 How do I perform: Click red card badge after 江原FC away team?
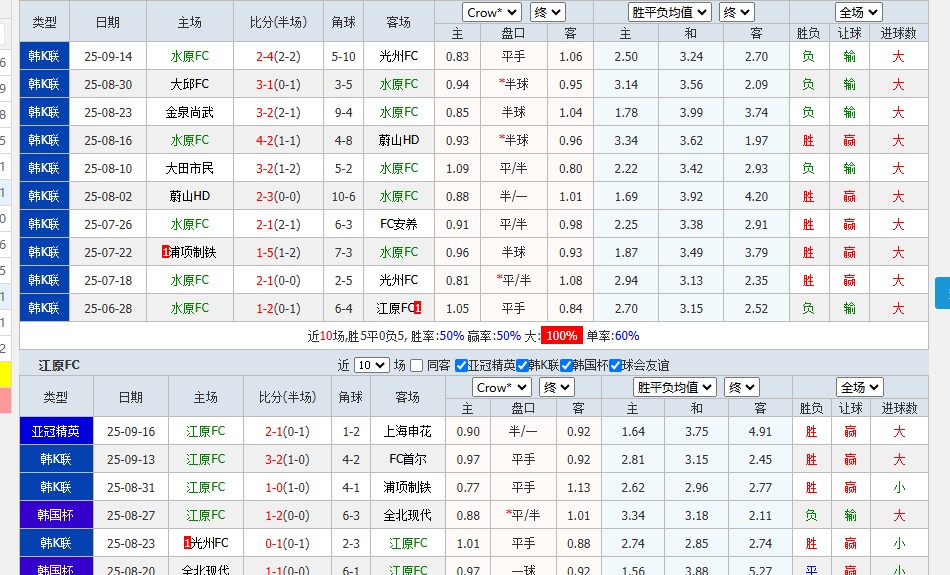pos(417,308)
